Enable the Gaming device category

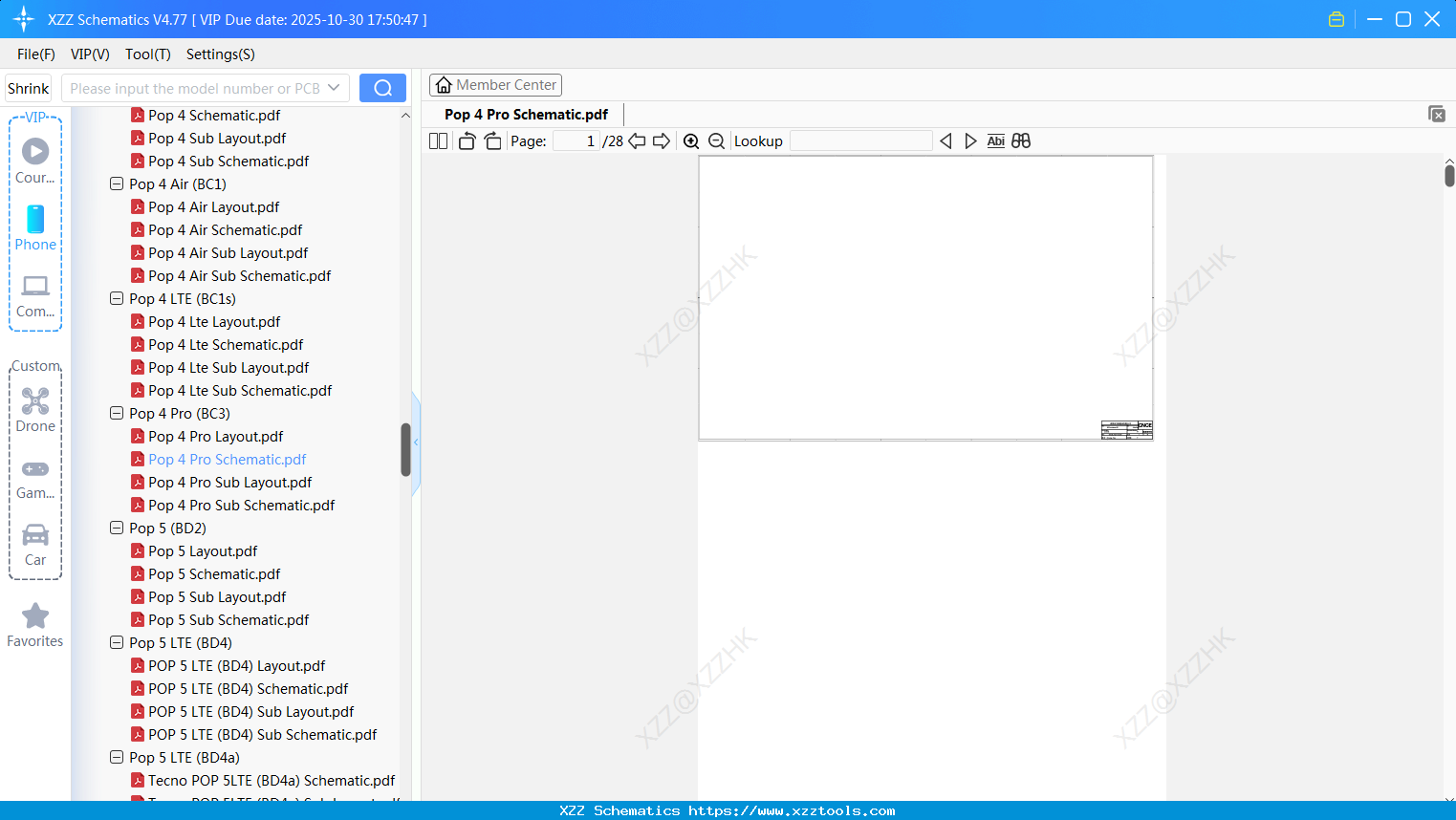(35, 476)
